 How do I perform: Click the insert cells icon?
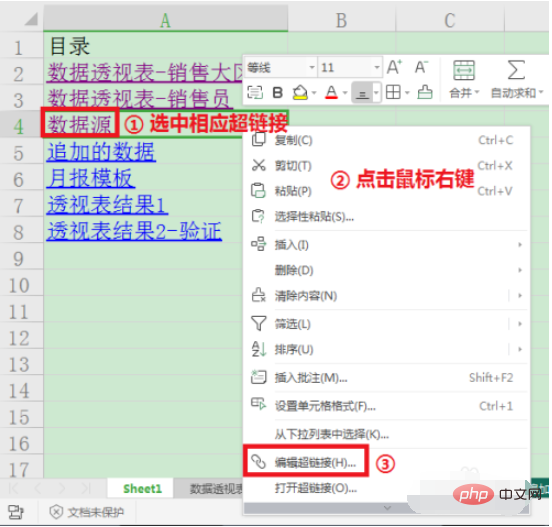tap(259, 244)
